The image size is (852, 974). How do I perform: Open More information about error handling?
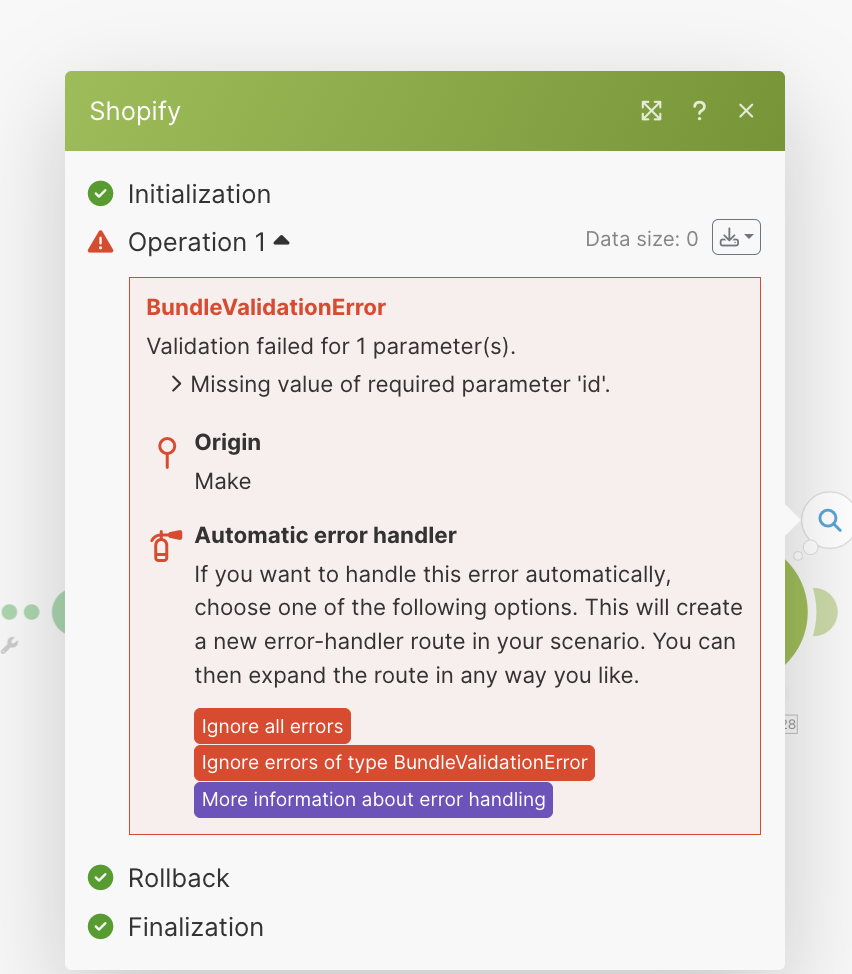pyautogui.click(x=373, y=799)
